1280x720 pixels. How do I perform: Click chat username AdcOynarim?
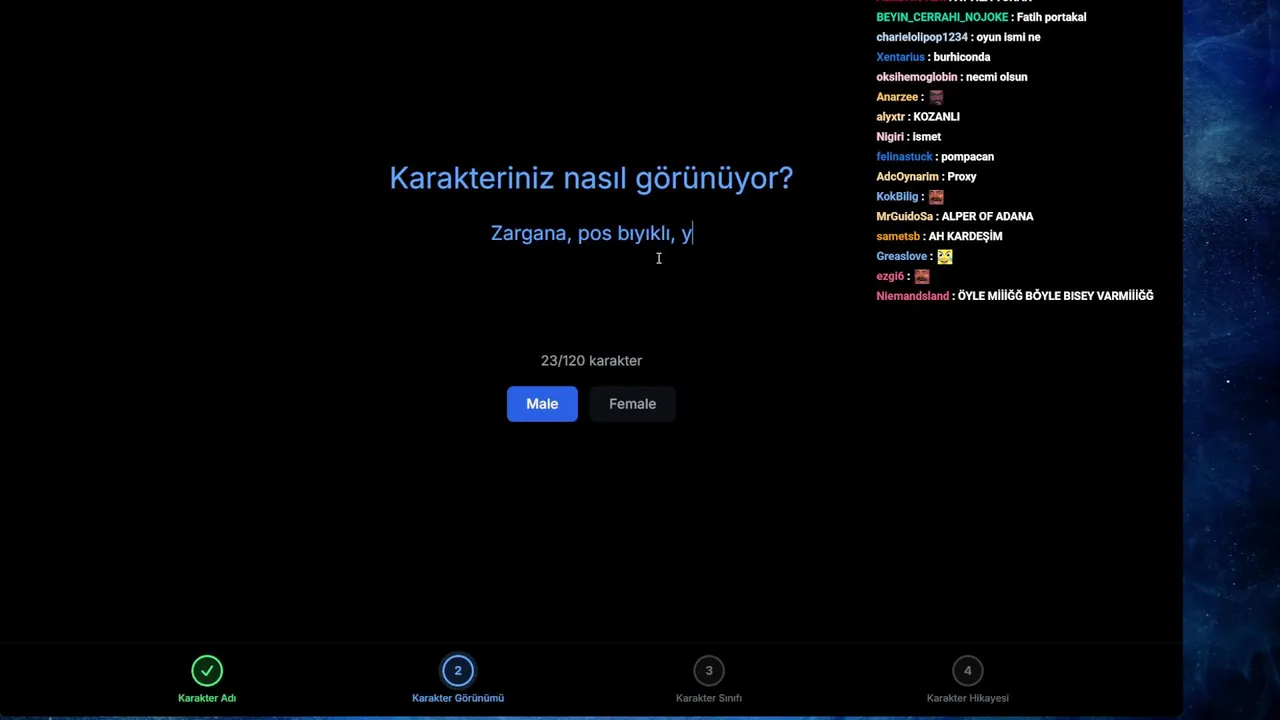click(907, 177)
